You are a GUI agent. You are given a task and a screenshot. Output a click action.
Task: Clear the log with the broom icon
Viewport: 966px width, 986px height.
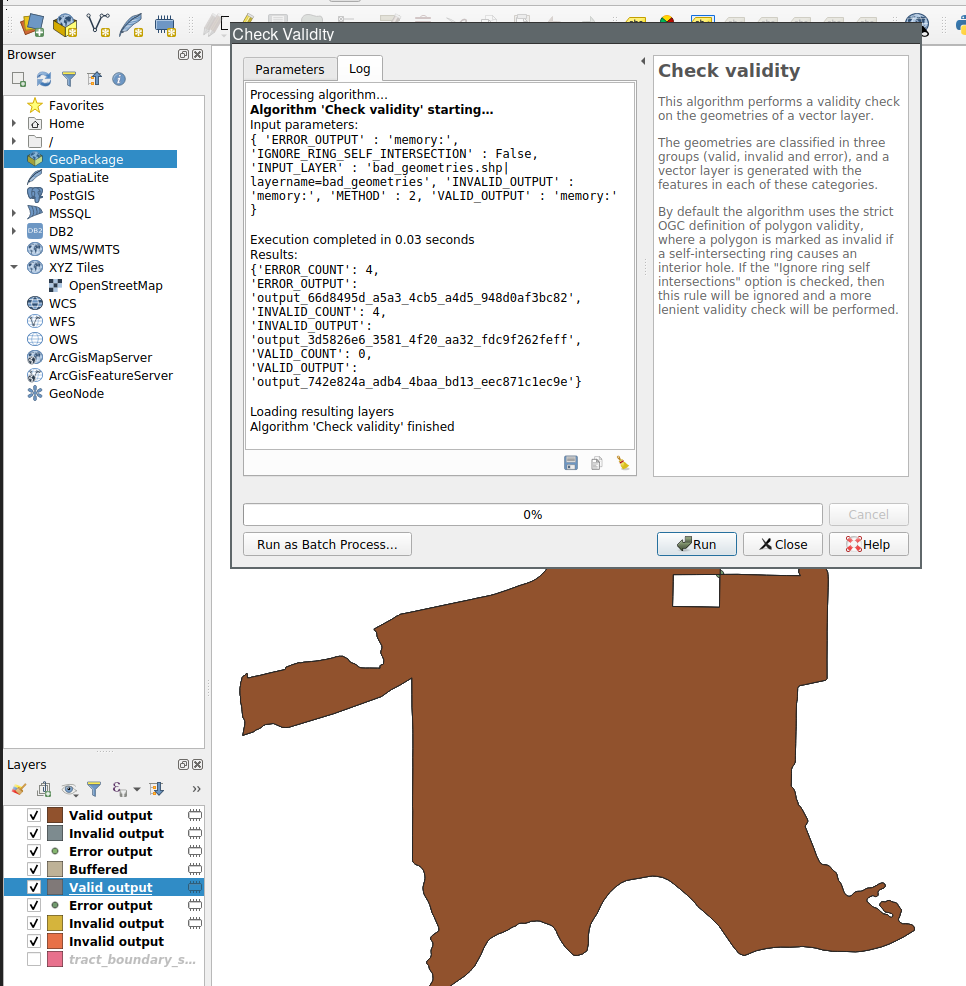tap(622, 463)
